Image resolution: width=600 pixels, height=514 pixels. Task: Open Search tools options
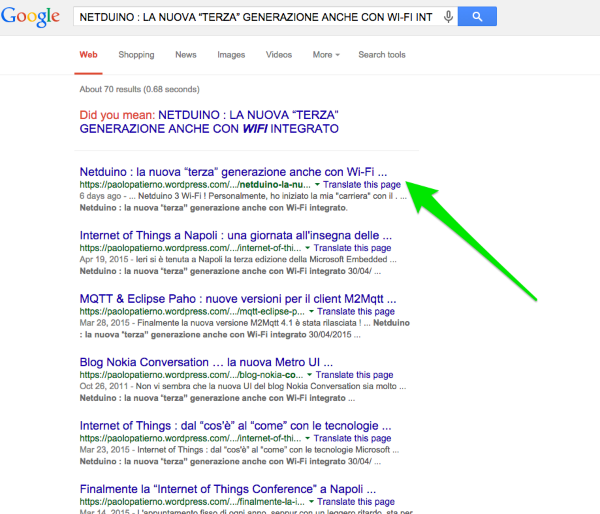382,55
